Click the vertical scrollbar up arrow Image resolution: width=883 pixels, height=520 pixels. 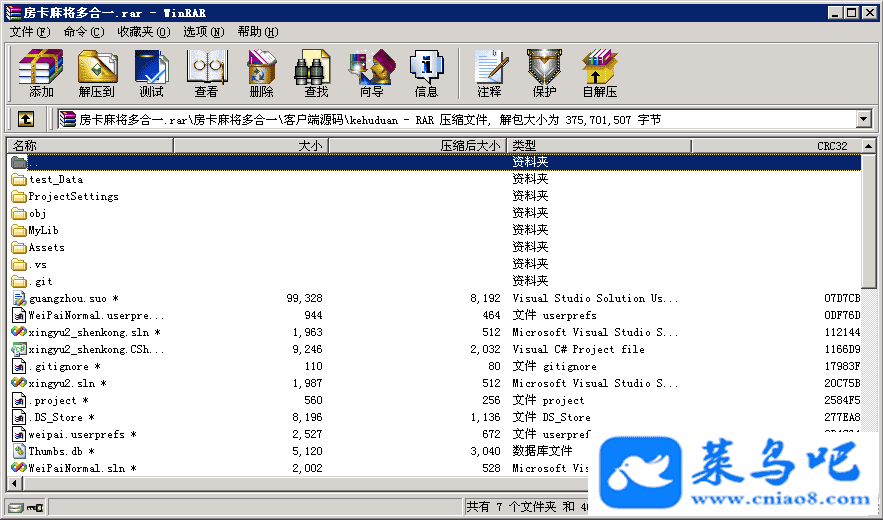(870, 146)
